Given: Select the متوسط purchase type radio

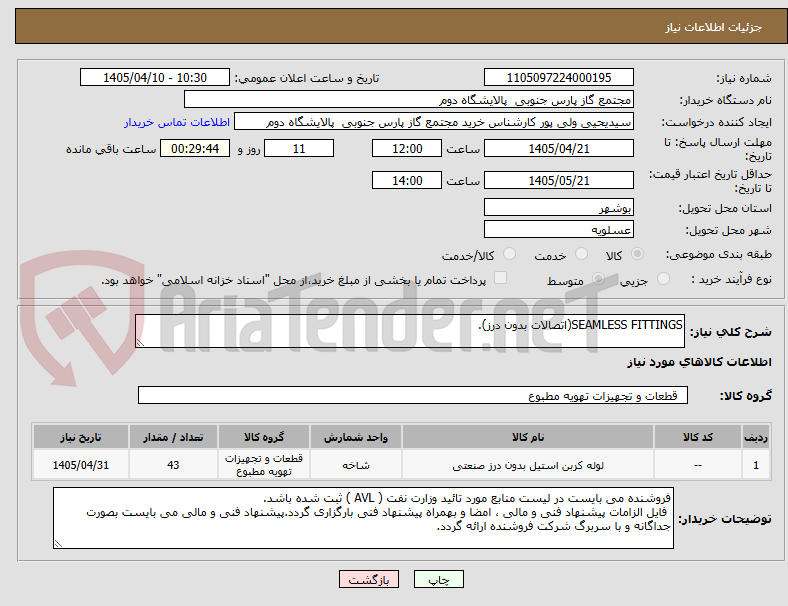Looking at the screenshot, I should 599,278.
